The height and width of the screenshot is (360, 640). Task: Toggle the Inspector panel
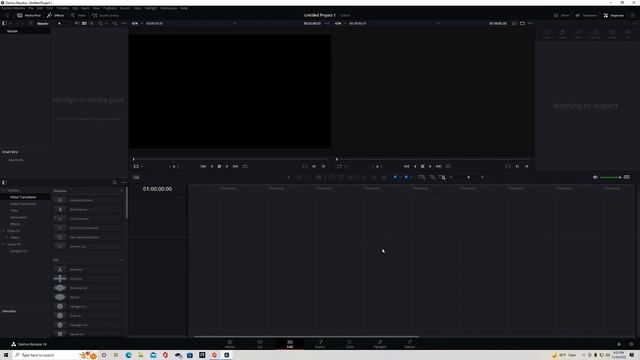[x=613, y=15]
